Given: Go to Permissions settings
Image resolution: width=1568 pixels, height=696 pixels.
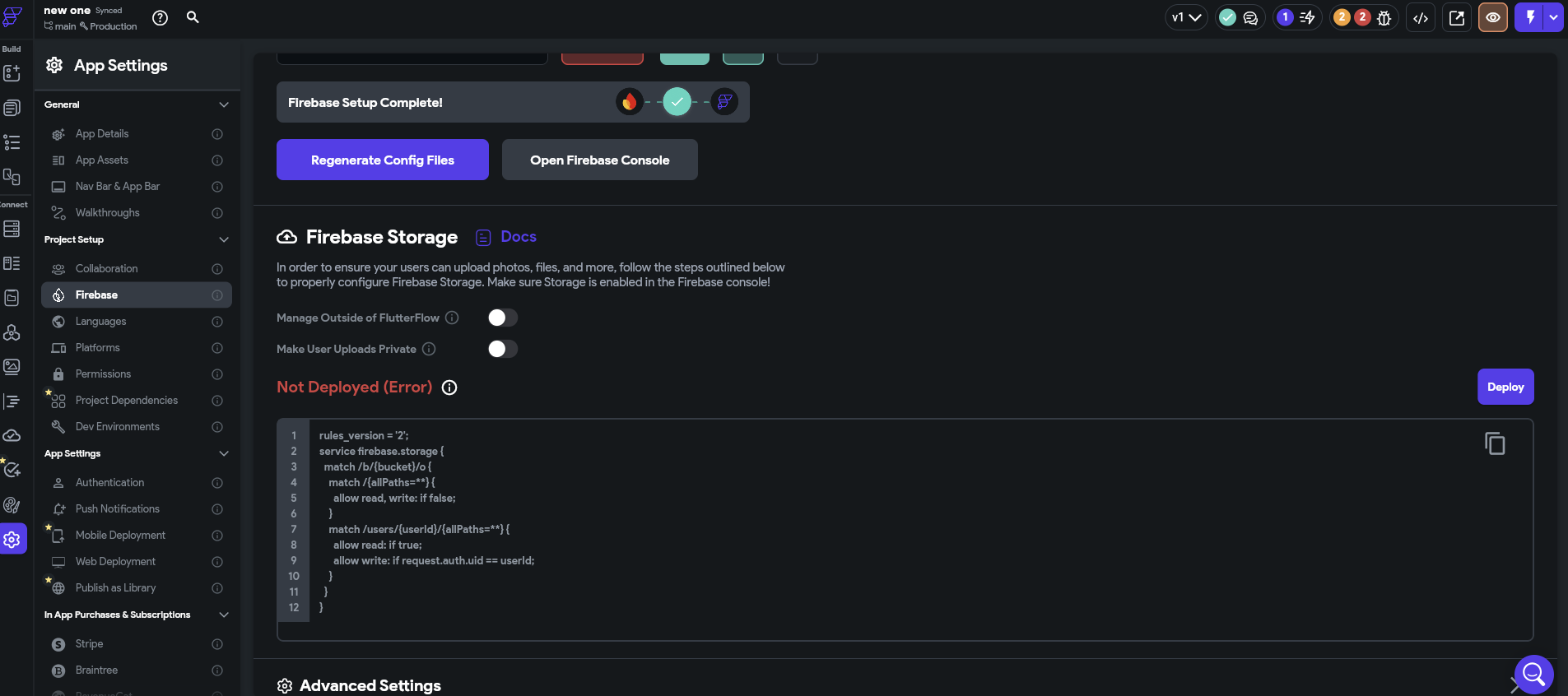Looking at the screenshot, I should coord(137,374).
